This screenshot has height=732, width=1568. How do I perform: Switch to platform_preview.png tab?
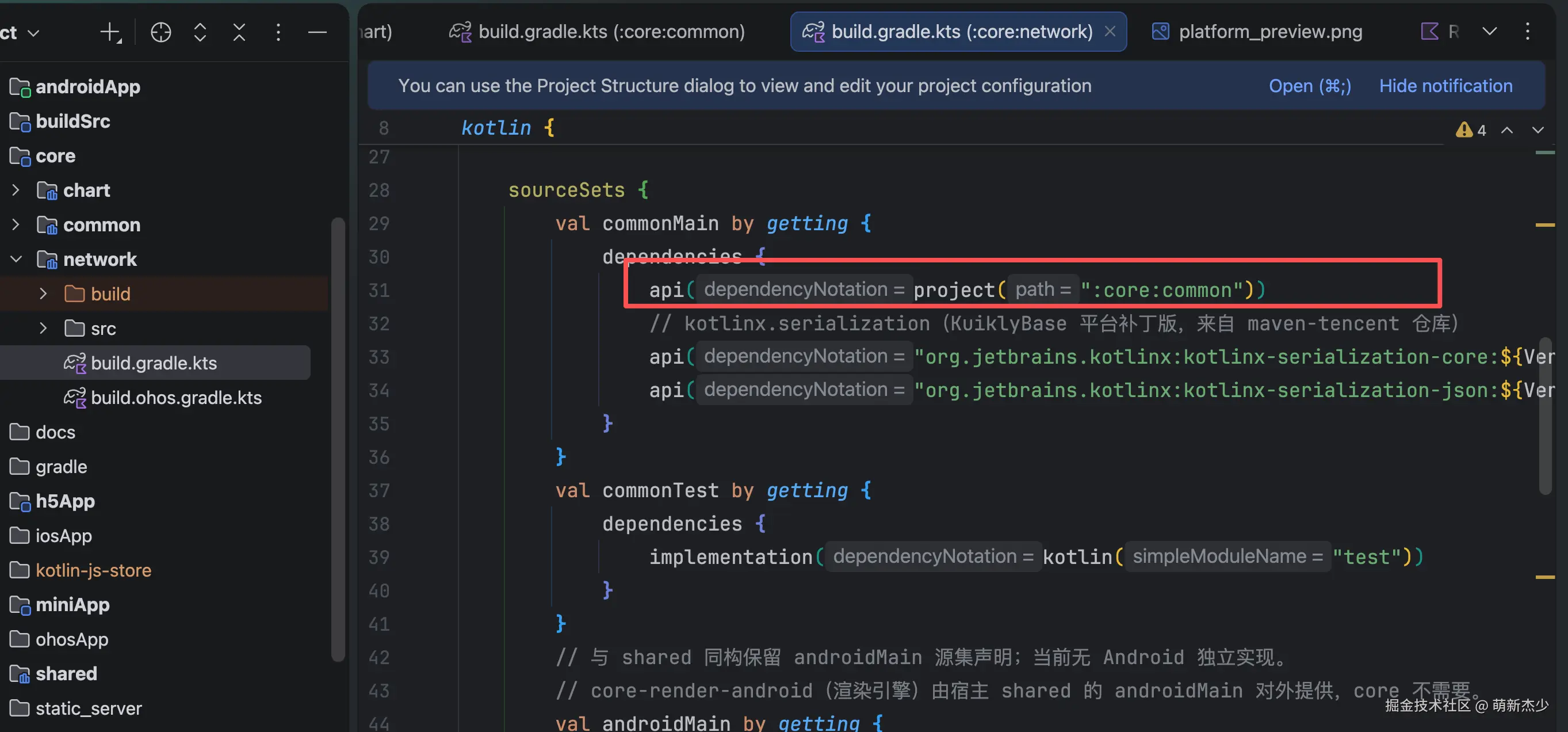tap(1258, 32)
